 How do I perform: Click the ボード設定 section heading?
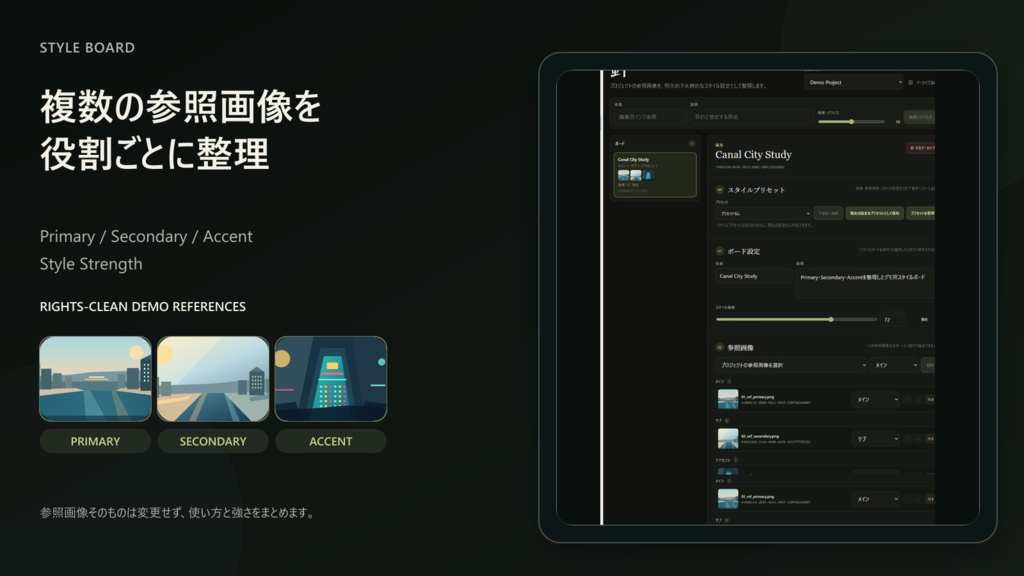(743, 251)
